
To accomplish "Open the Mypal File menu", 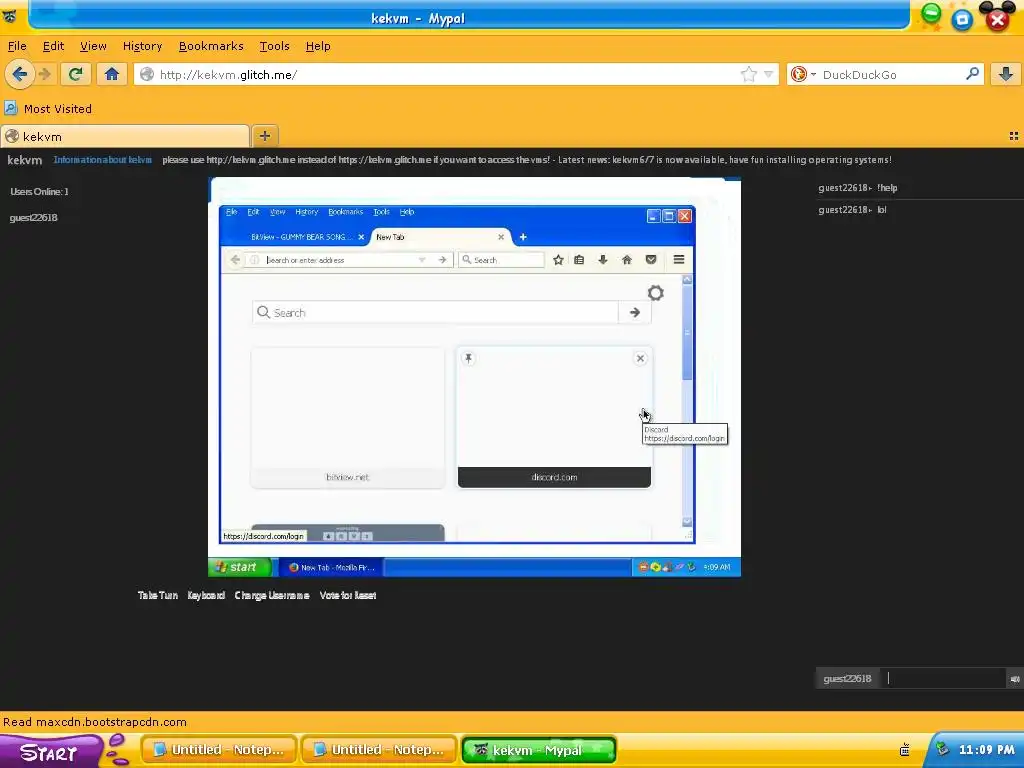I will [x=17, y=46].
